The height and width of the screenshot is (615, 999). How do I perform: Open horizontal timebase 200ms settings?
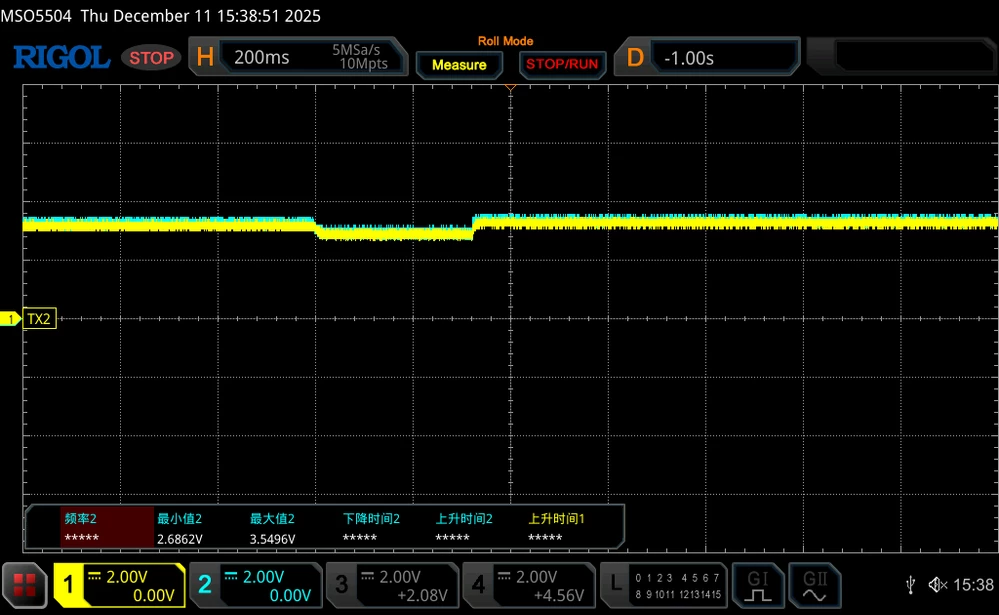point(300,57)
